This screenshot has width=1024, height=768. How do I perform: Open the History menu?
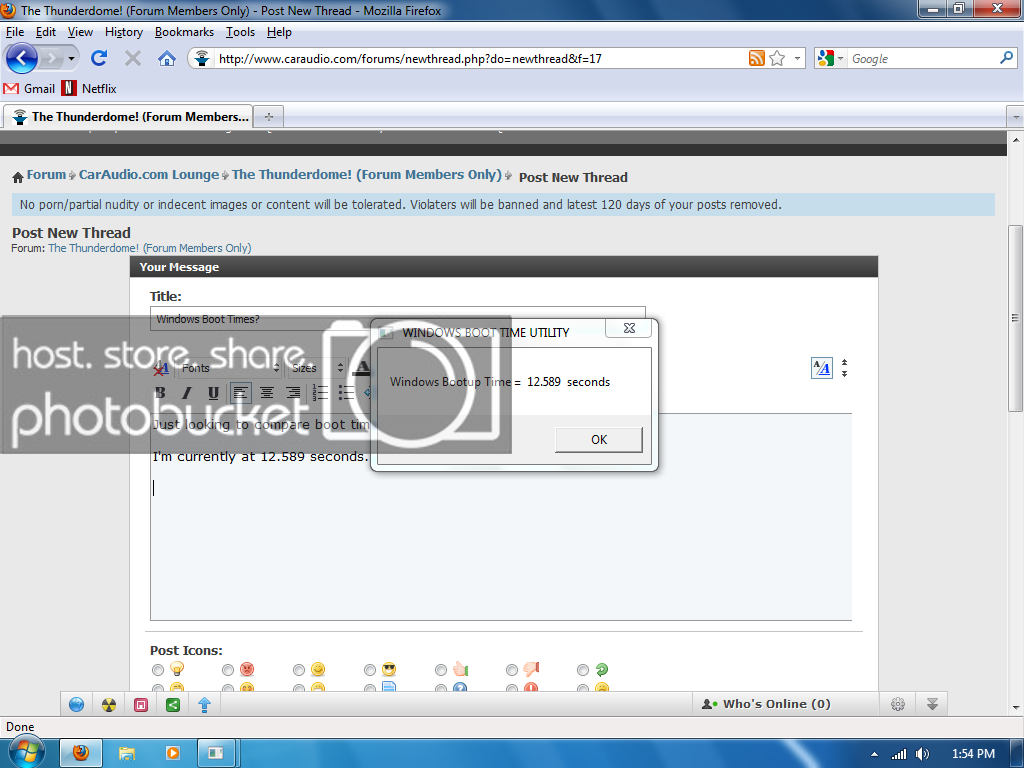(123, 32)
